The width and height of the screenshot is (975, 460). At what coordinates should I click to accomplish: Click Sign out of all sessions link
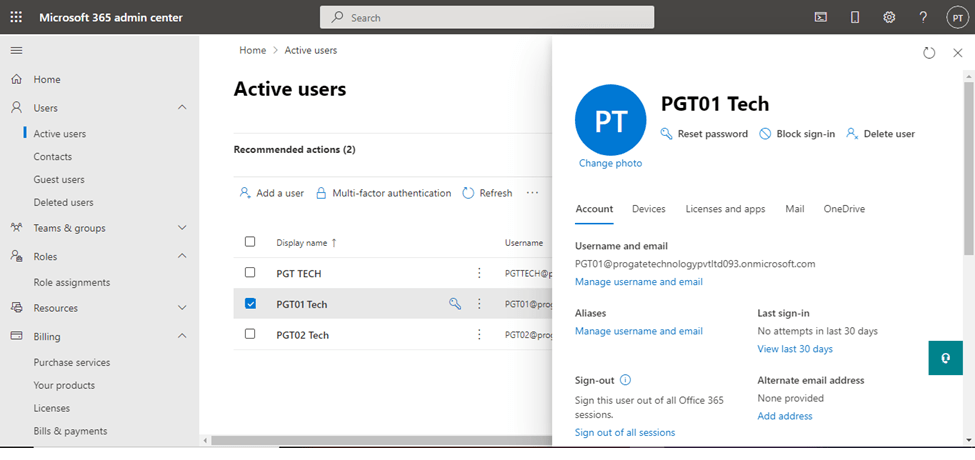pyautogui.click(x=625, y=432)
